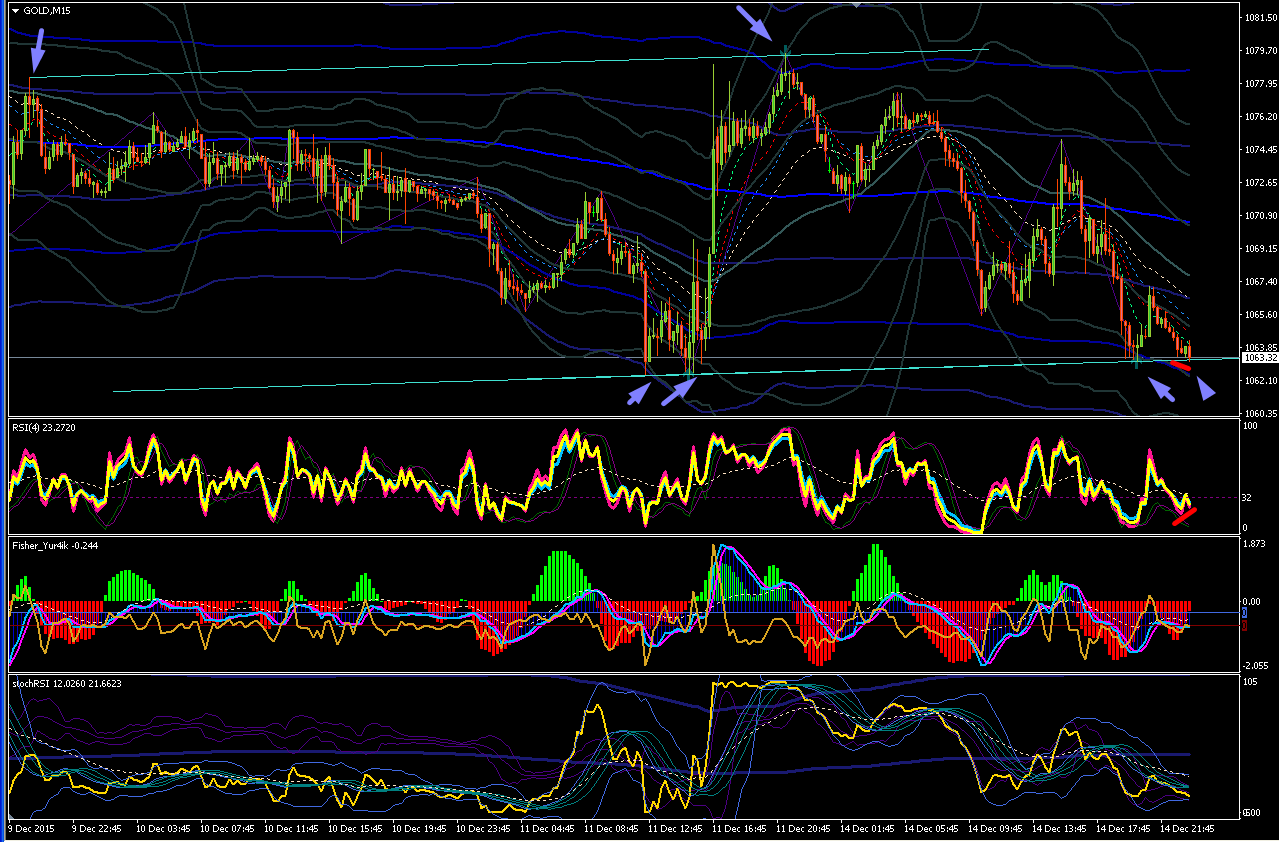
Task: Click stochRSI scale value 105
Action: click(x=1251, y=681)
